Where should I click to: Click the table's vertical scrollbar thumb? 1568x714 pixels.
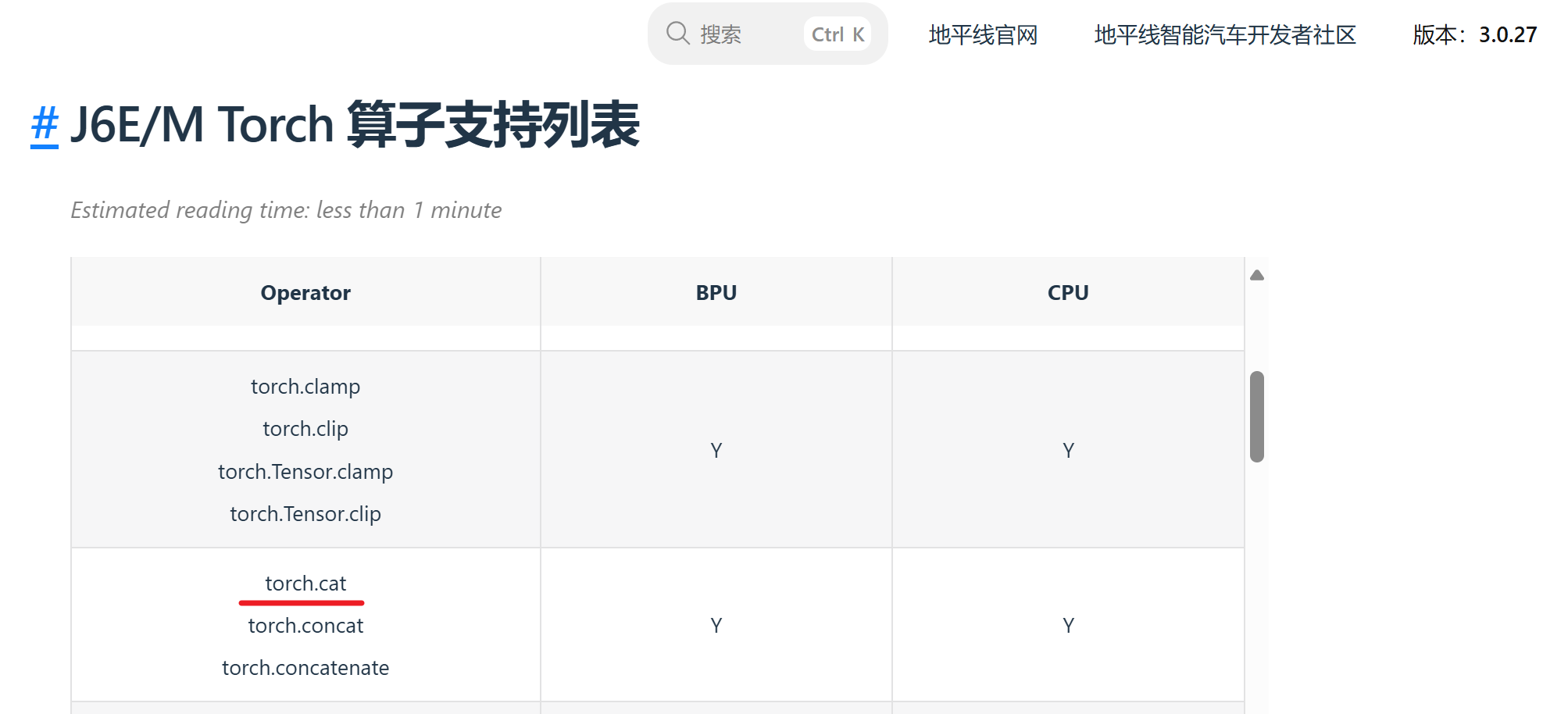[x=1256, y=416]
